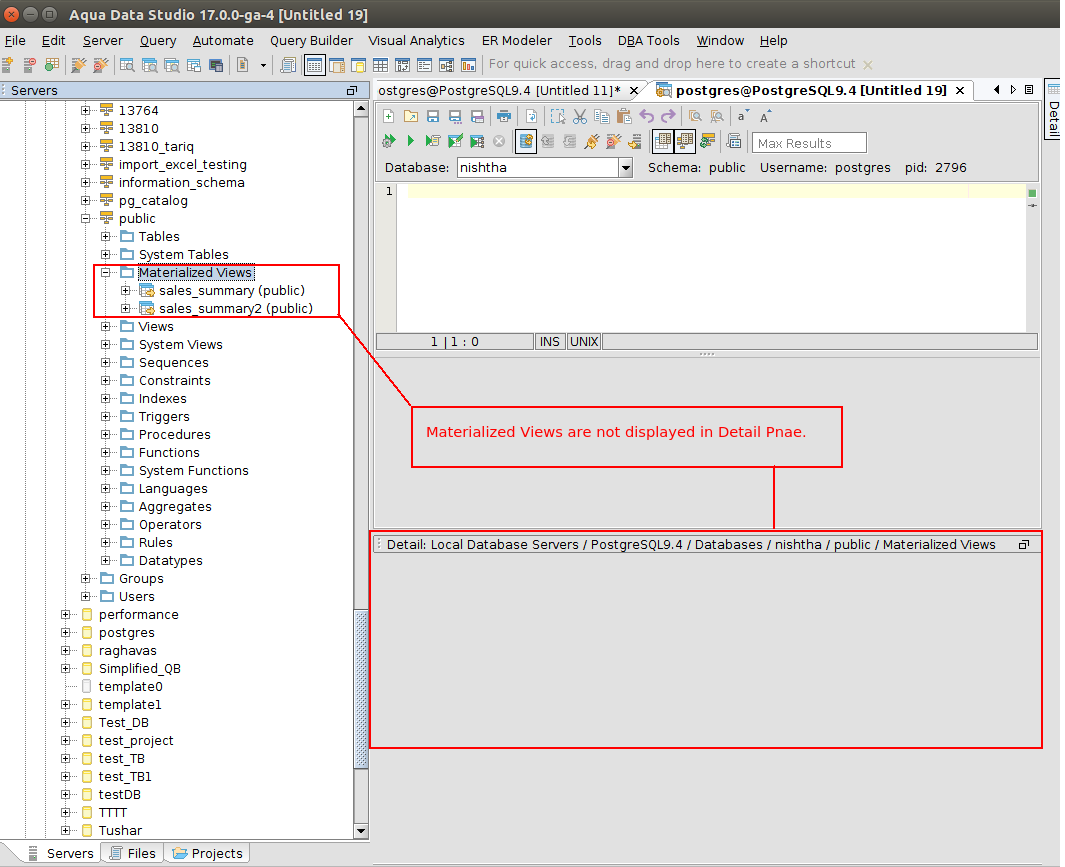Click the ER Modeler diagram icon in main toolbar
The height and width of the screenshot is (867, 1065).
pos(446,65)
